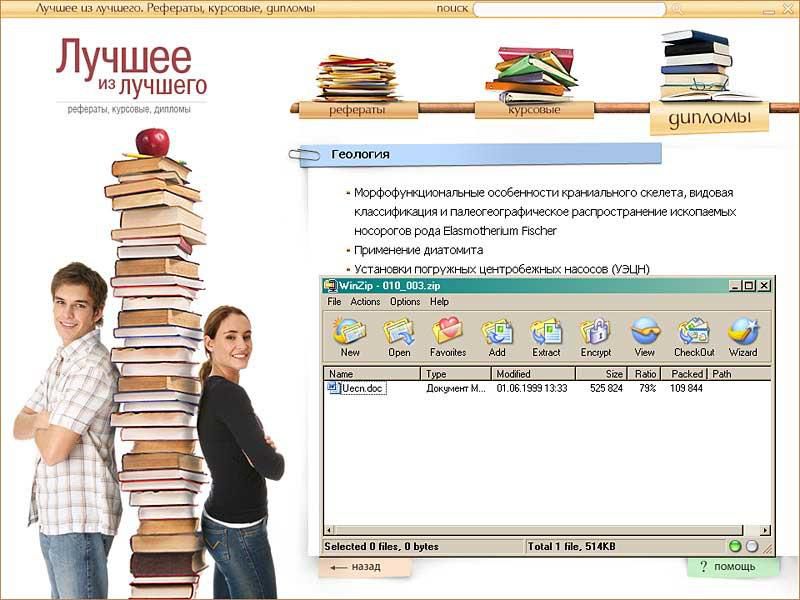Open the File menu in WinZip
This screenshot has height=600, width=800.
coord(334,302)
